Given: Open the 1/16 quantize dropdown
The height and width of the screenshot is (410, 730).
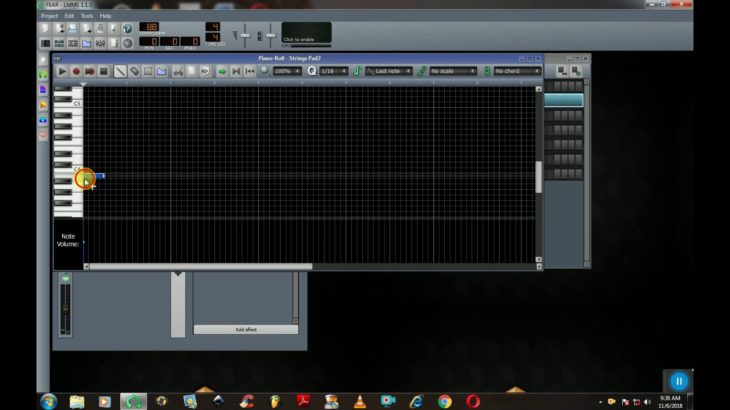Looking at the screenshot, I should [x=333, y=71].
